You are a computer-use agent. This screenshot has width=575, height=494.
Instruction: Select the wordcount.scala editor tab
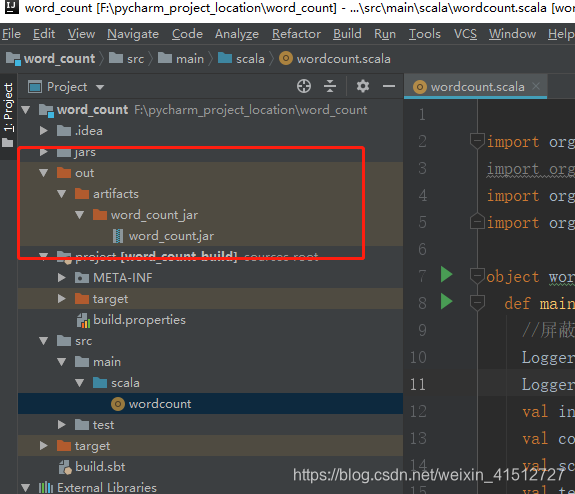(x=477, y=87)
